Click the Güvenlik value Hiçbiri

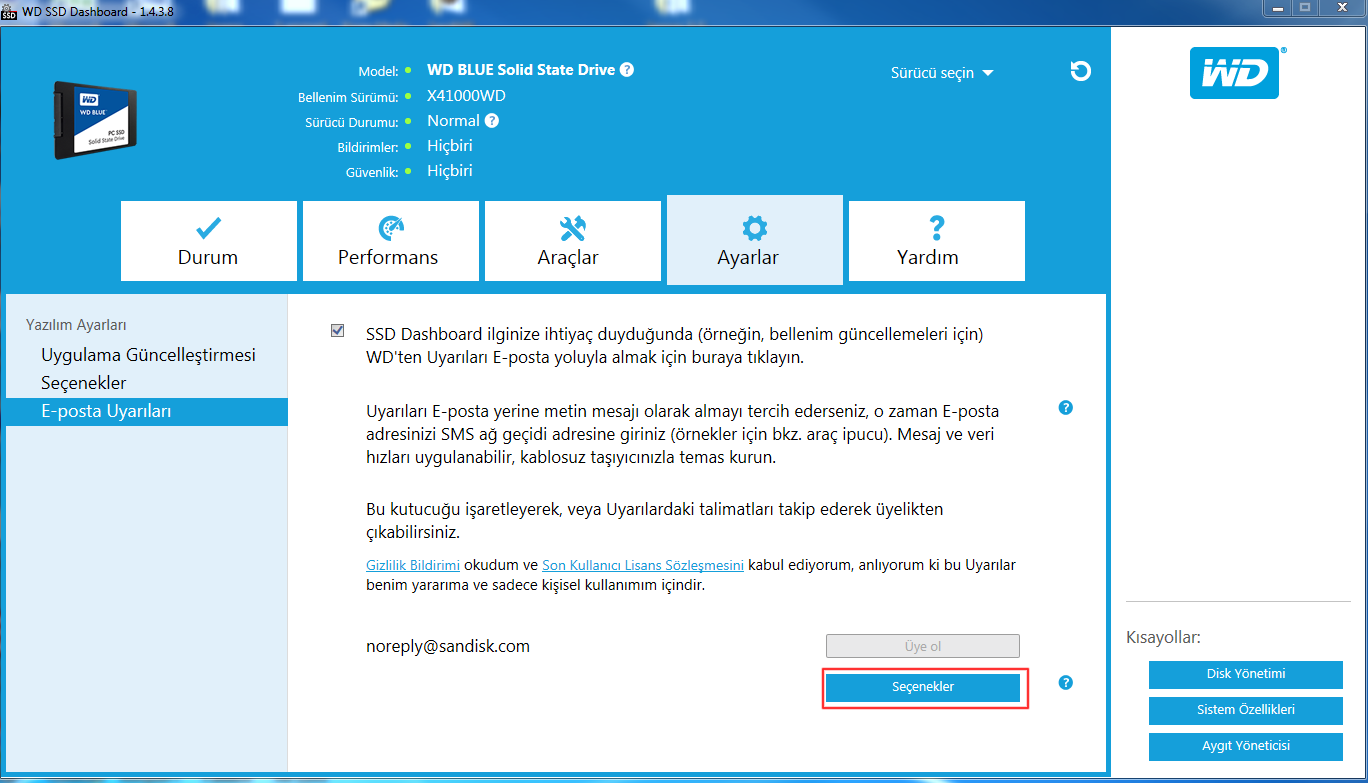pyautogui.click(x=450, y=171)
